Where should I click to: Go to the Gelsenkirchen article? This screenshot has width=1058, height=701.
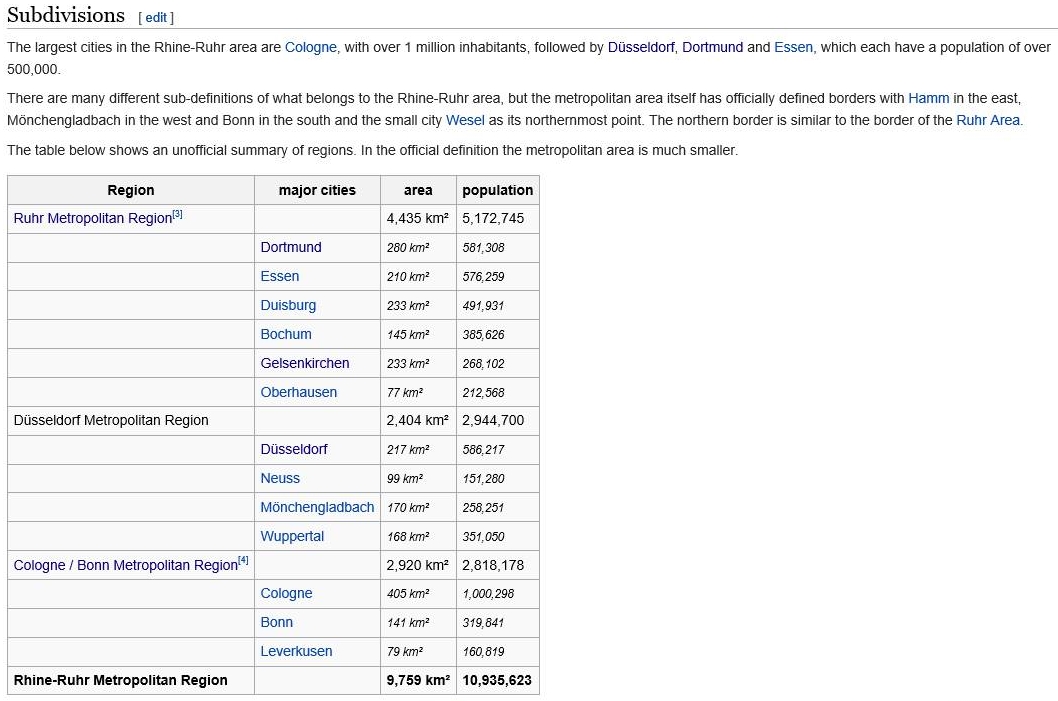click(x=305, y=363)
